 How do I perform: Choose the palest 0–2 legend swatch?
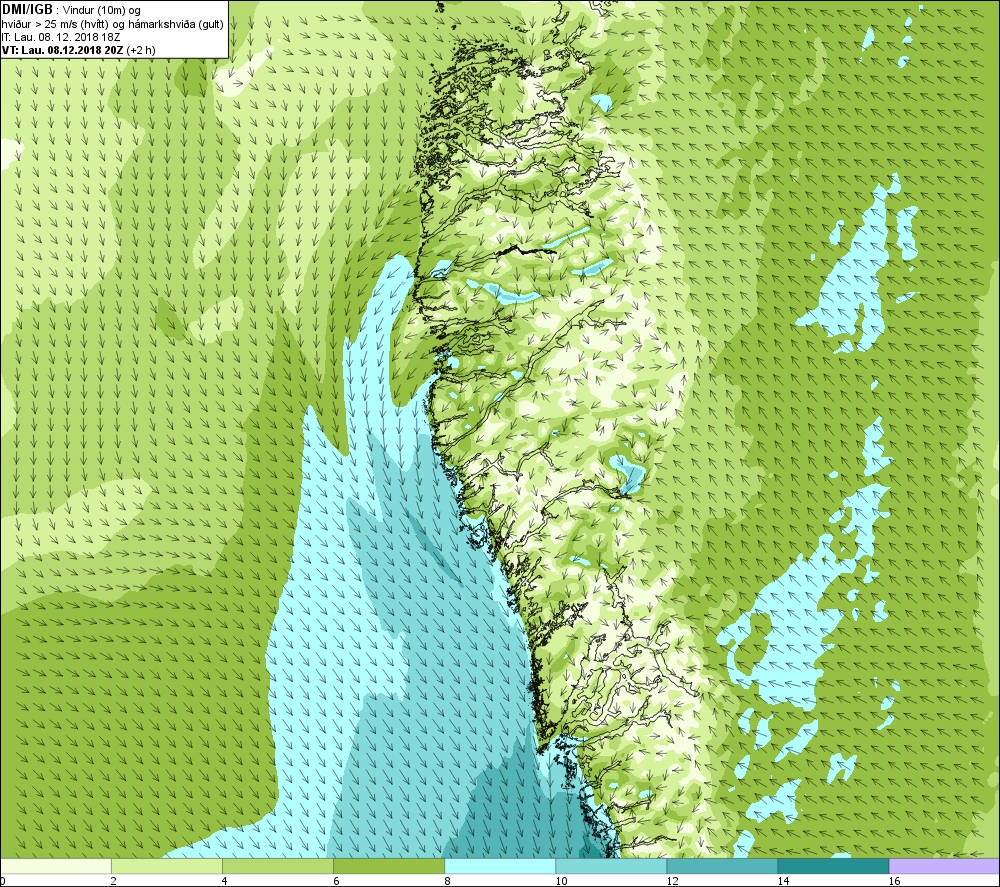pos(55,866)
